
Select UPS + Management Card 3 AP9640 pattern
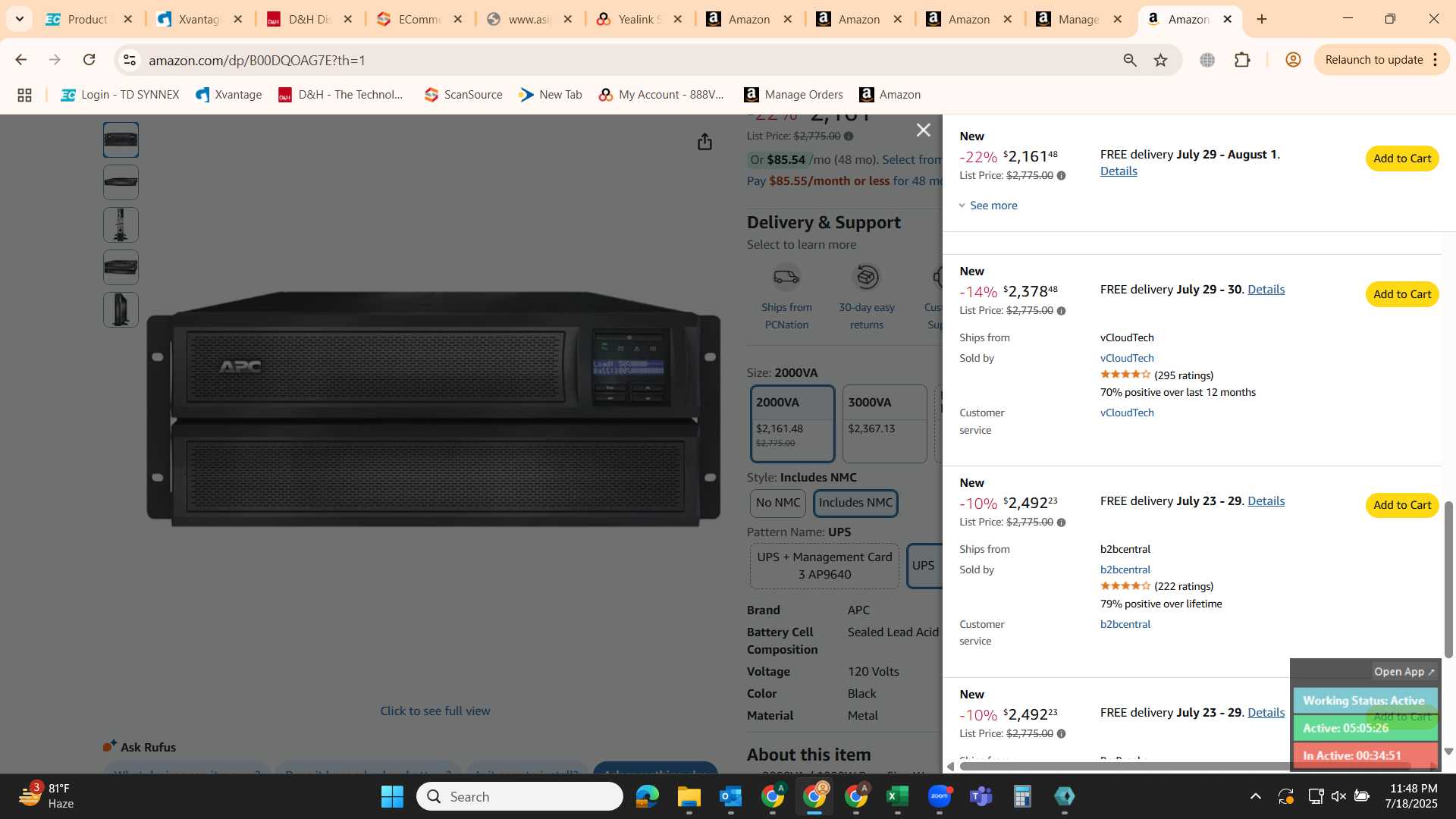pos(824,566)
